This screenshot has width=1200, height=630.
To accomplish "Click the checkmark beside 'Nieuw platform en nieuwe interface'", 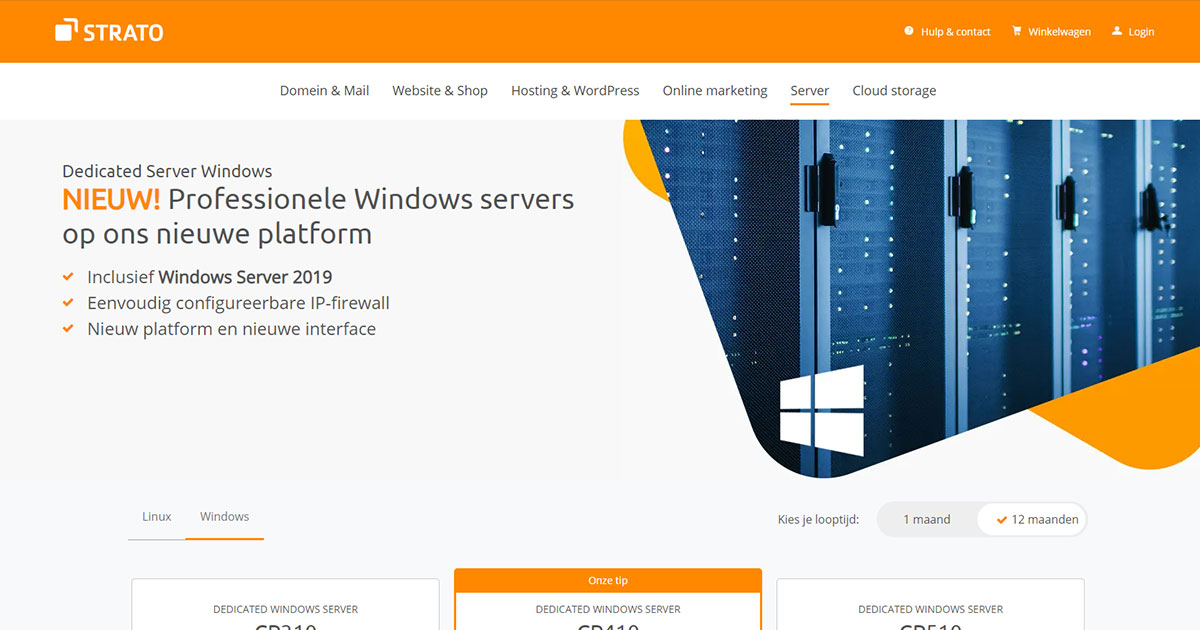I will [x=69, y=328].
